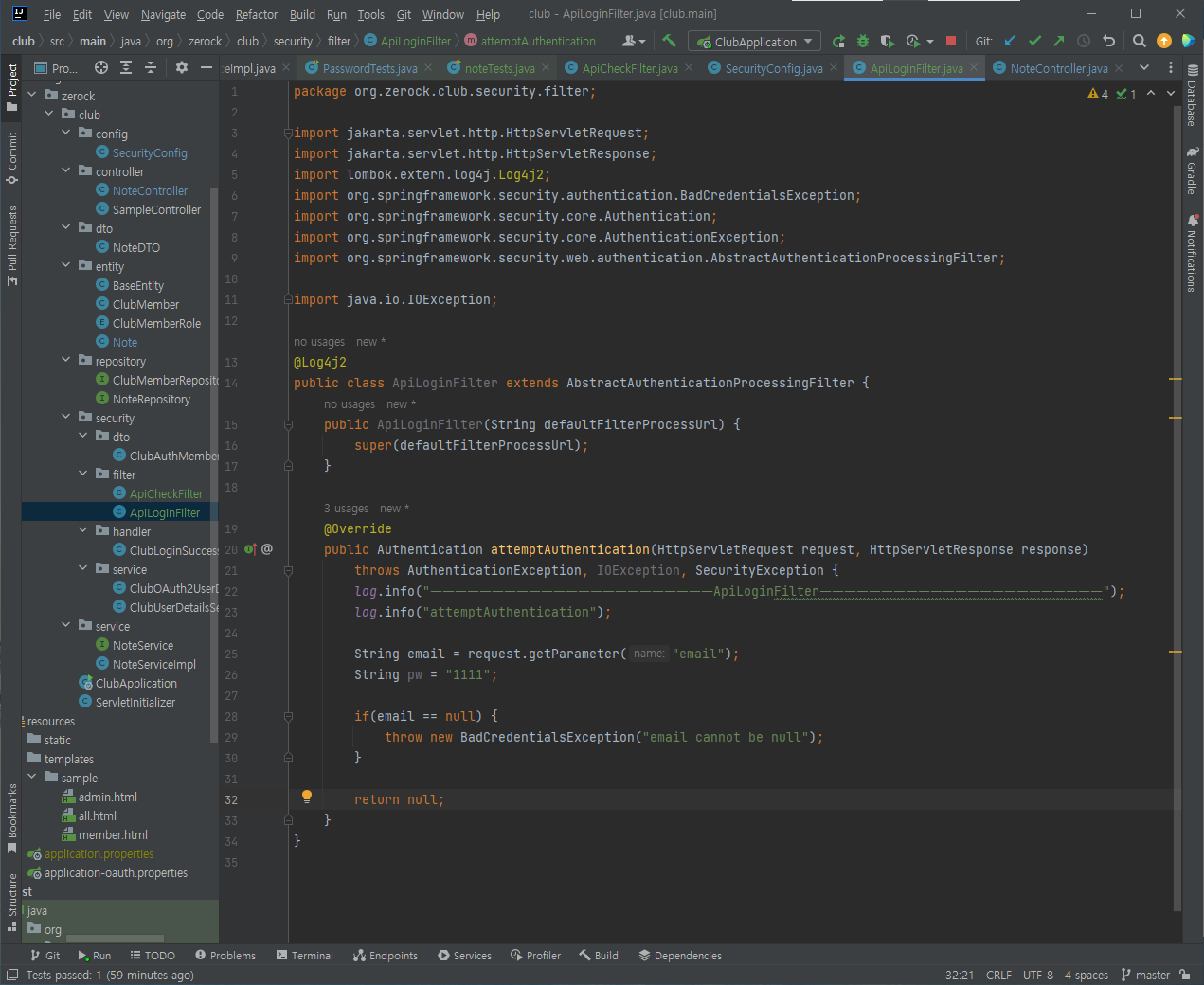Toggle tool window bars at status bar corner
Screen dimensions: 1204x985
pyautogui.click(x=12, y=975)
